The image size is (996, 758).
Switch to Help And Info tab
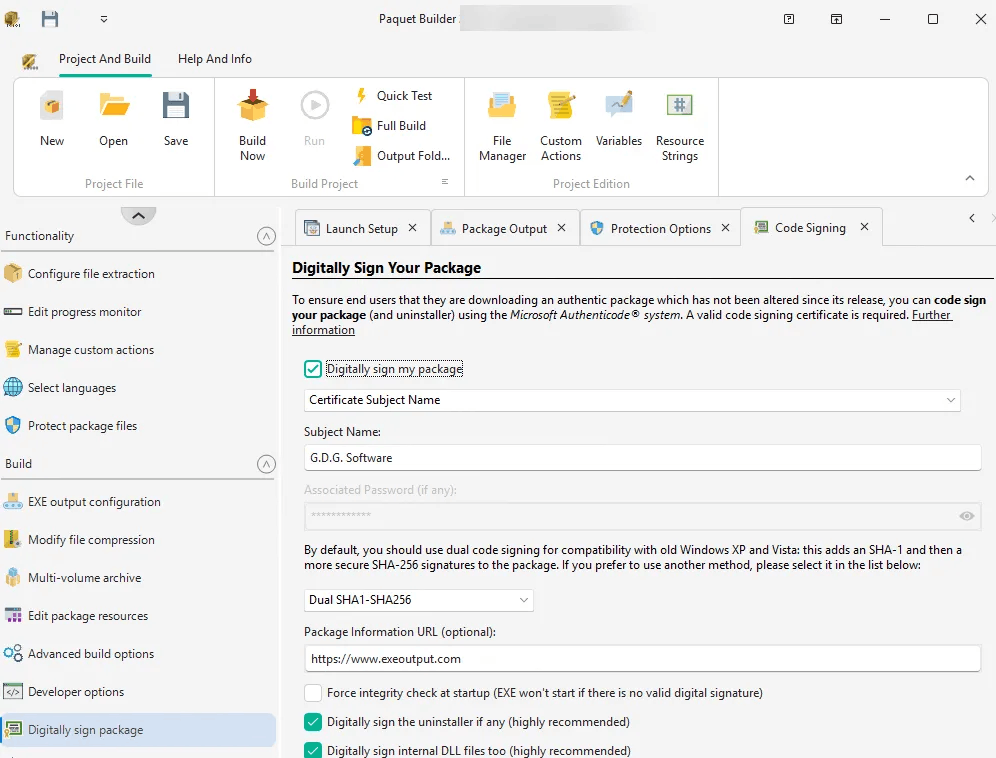point(215,59)
